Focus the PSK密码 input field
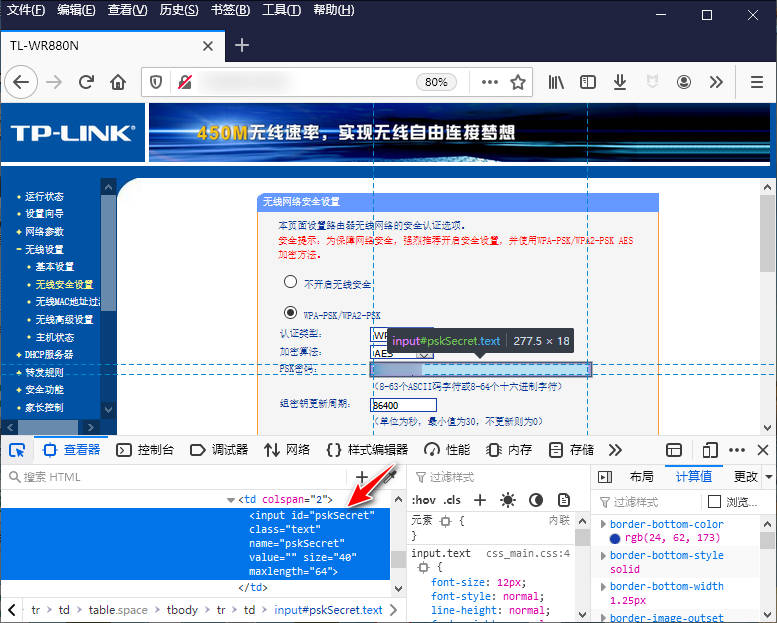The height and width of the screenshot is (623, 777). pos(481,369)
